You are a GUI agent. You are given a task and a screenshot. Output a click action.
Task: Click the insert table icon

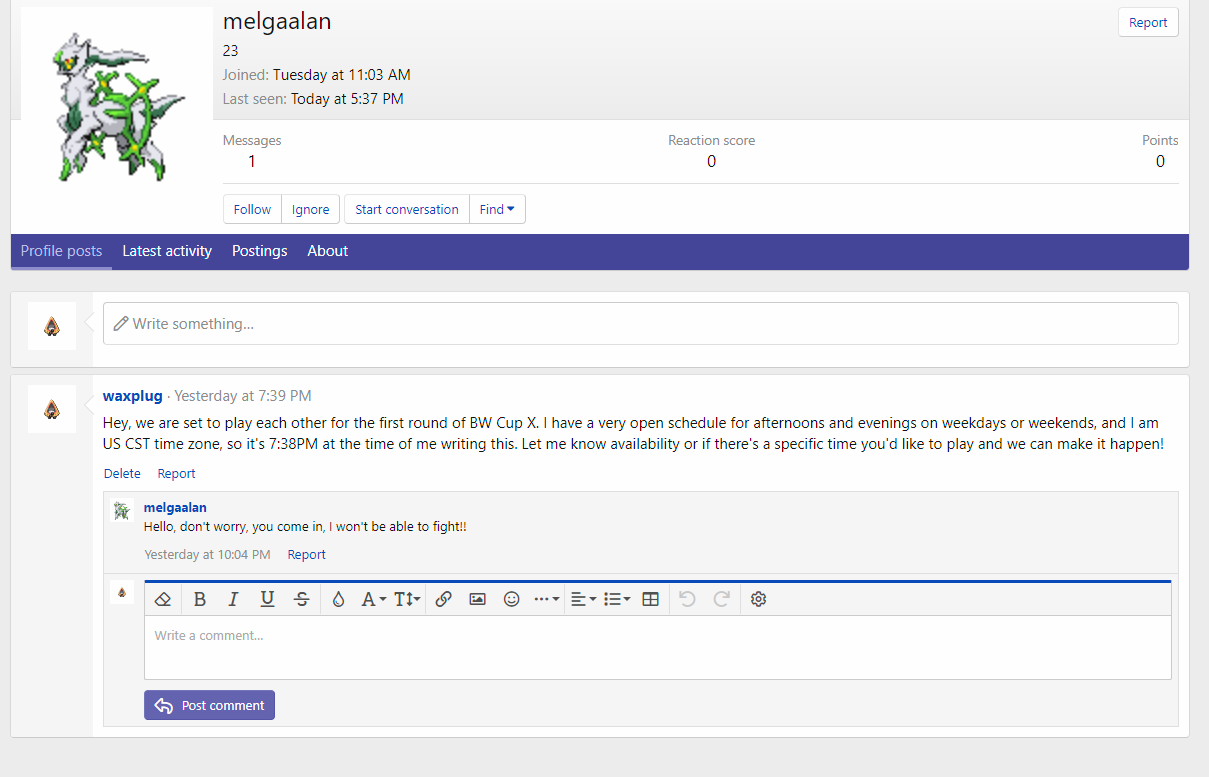(x=650, y=599)
